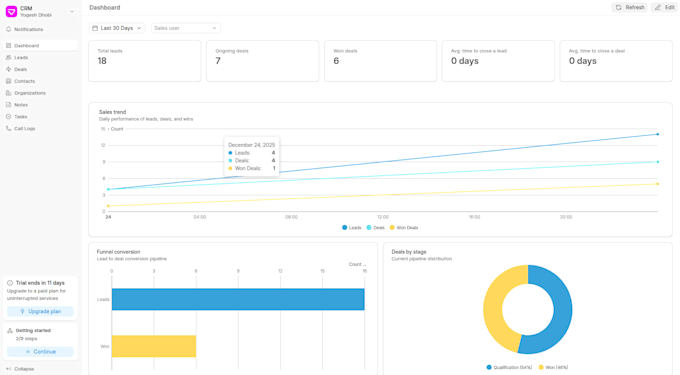Open Notifications bell icon in sidebar

[8, 29]
